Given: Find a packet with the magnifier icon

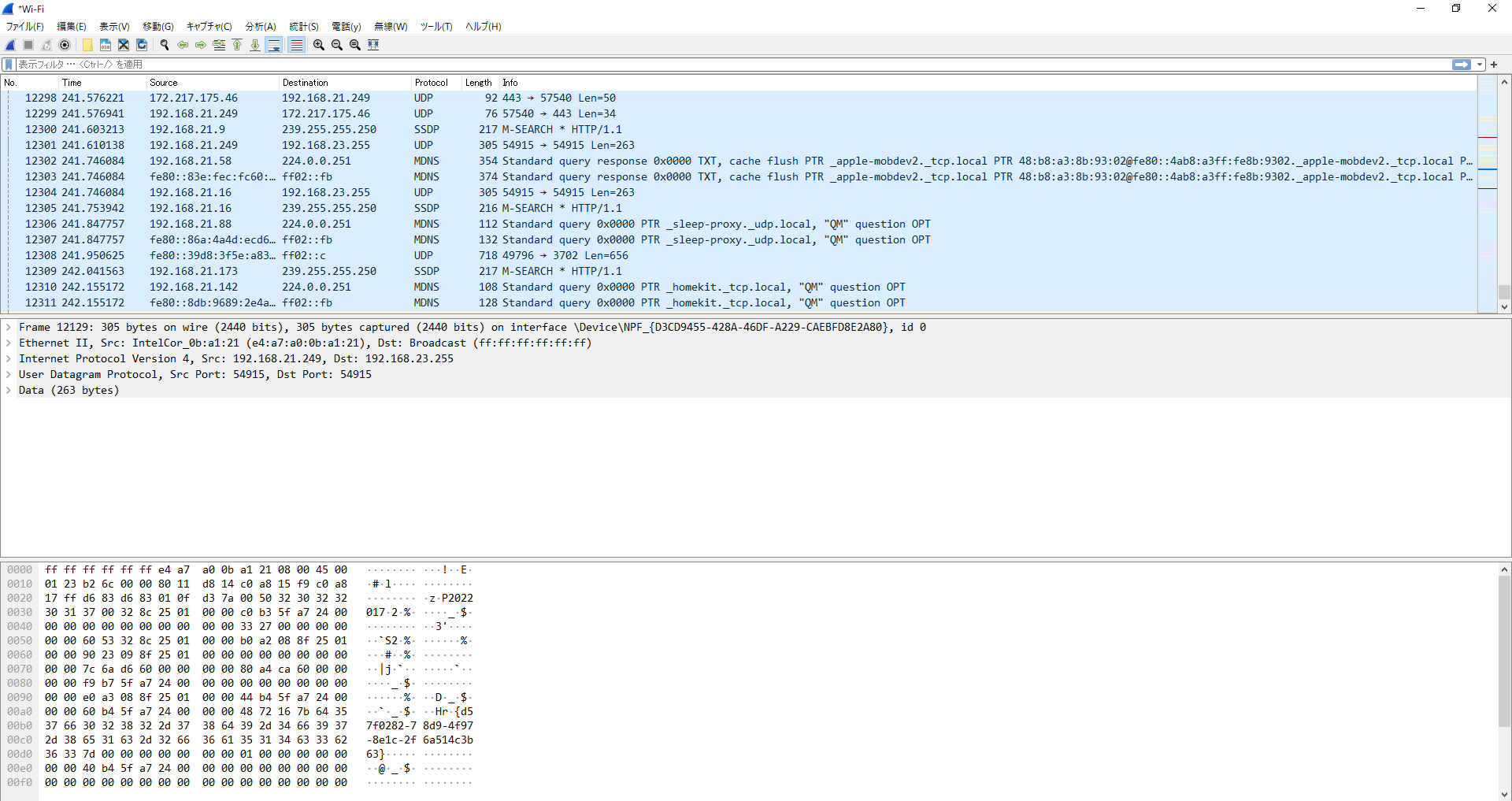Looking at the screenshot, I should click(x=165, y=45).
